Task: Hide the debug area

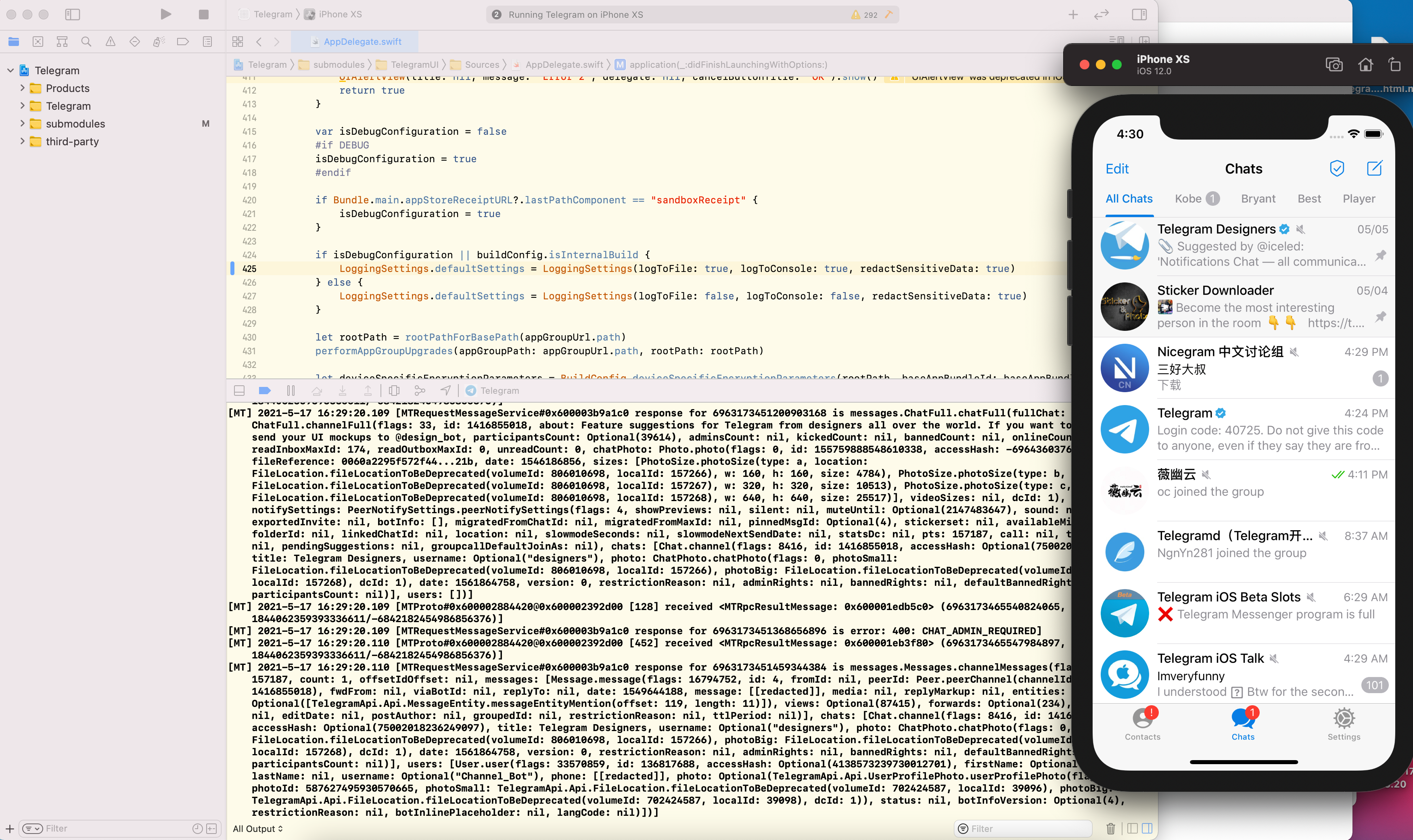Action: coord(239,391)
